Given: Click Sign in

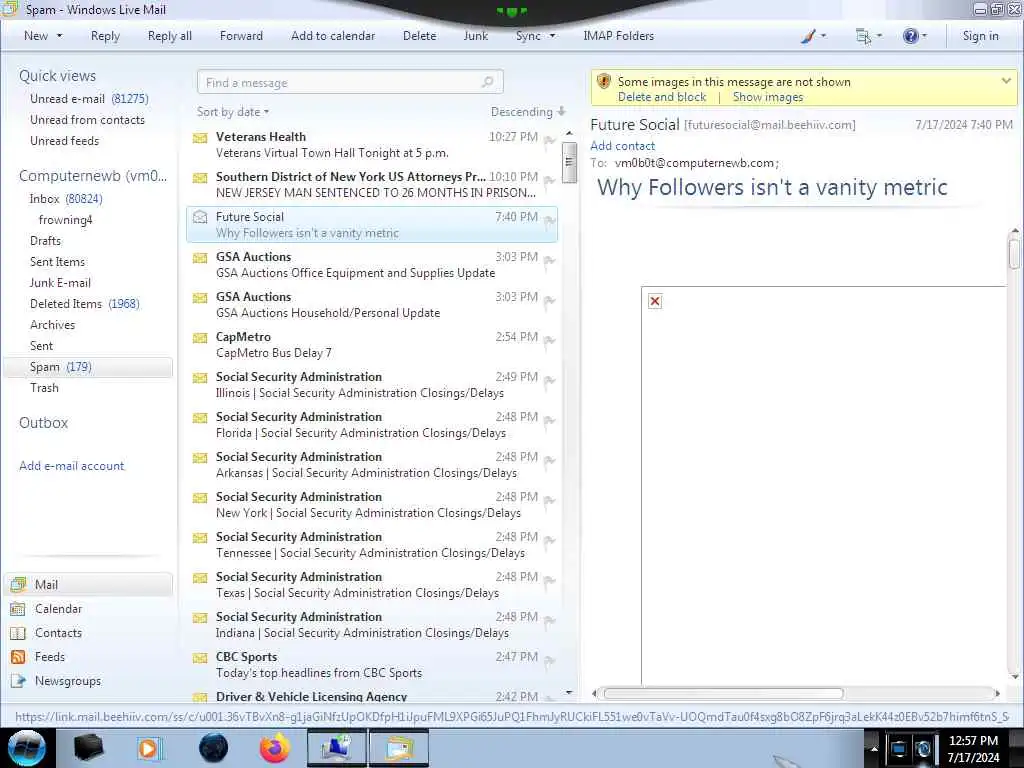Looking at the screenshot, I should pos(980,36).
